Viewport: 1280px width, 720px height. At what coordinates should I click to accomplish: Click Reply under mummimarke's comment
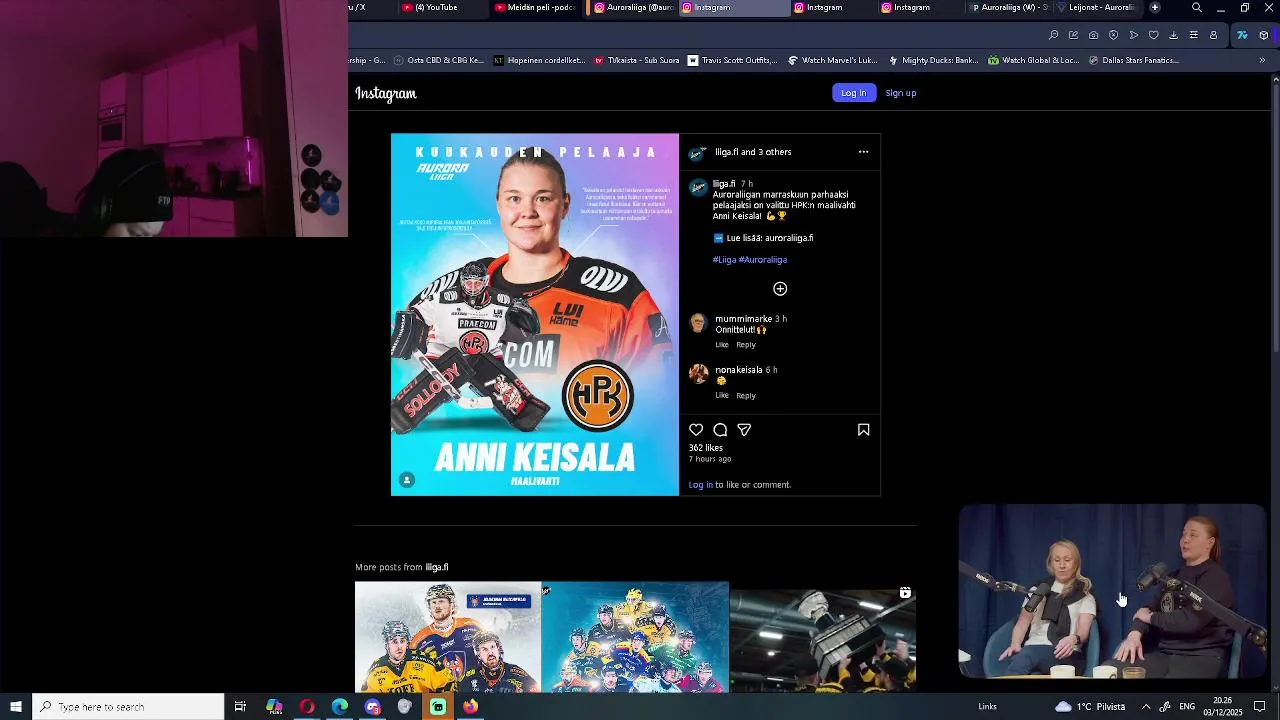pos(746,345)
